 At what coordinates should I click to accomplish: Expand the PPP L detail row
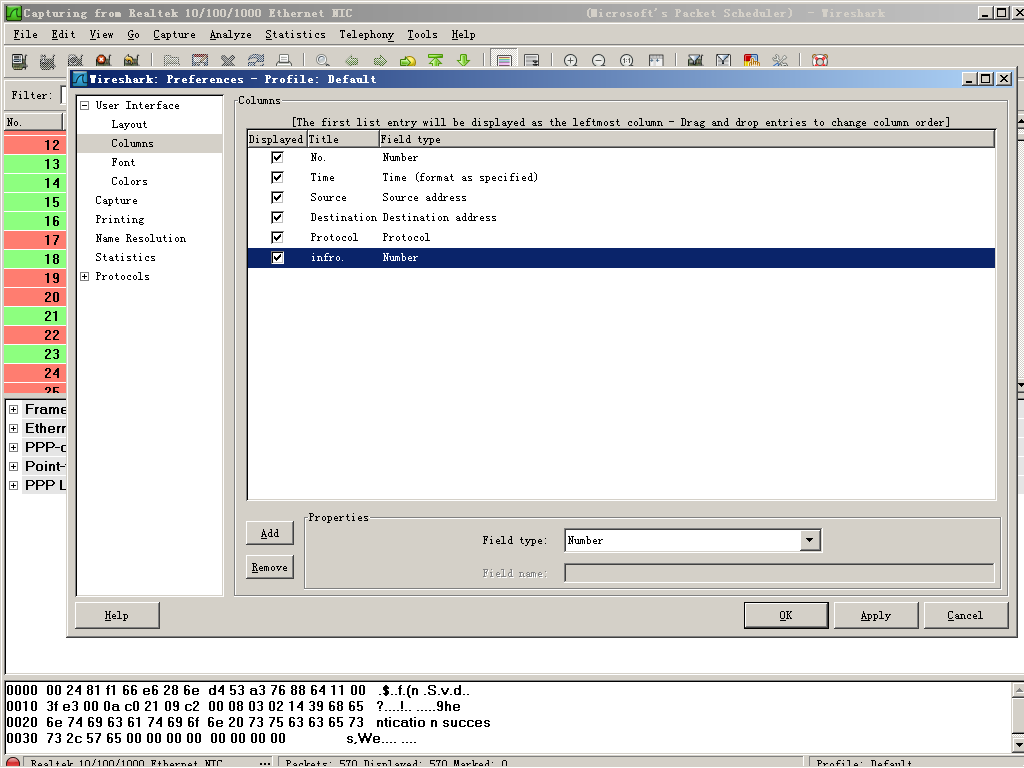point(13,485)
